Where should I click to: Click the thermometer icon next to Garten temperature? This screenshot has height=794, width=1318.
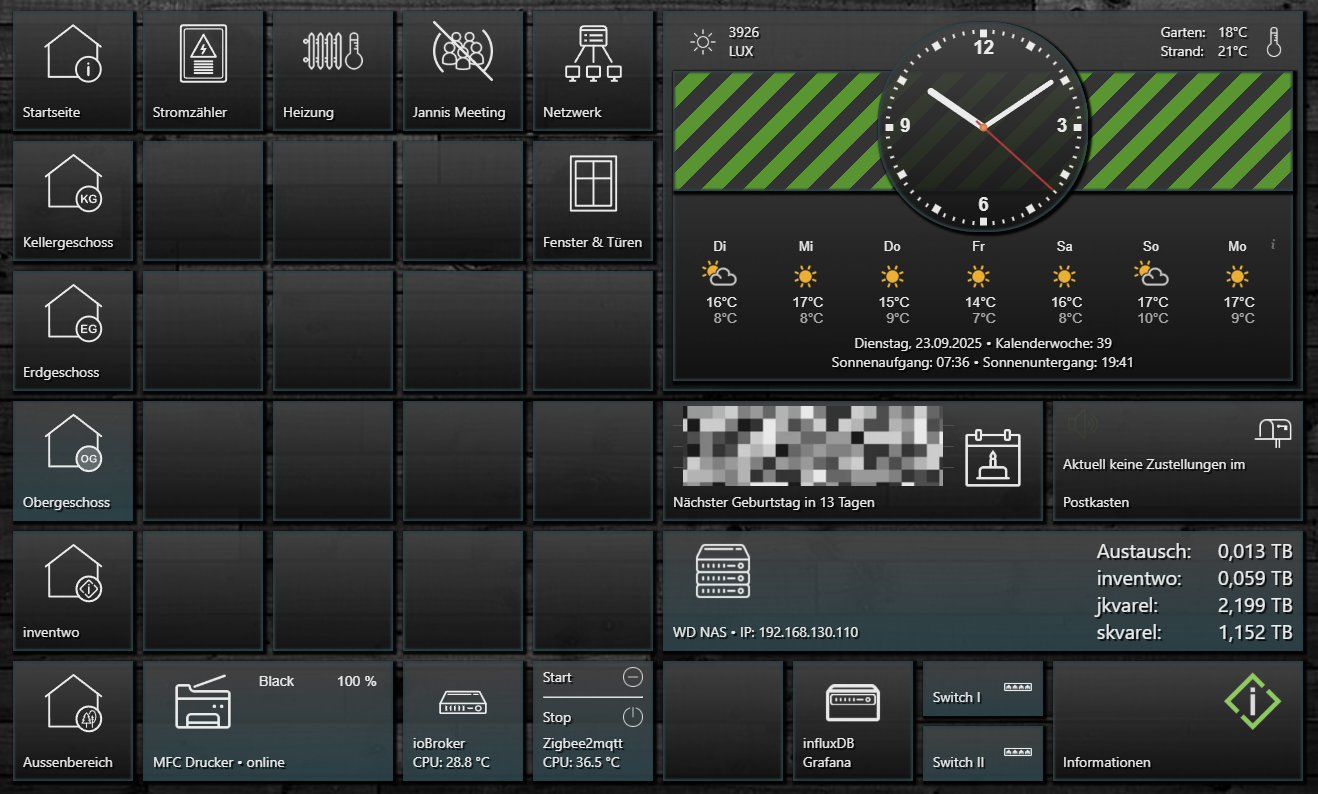1273,42
